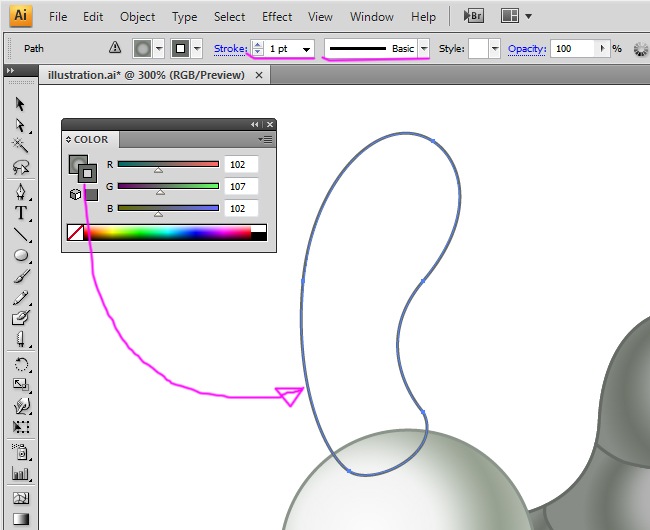This screenshot has height=530, width=650.
Task: Collapse the Color panel to icons
Action: click(x=255, y=124)
